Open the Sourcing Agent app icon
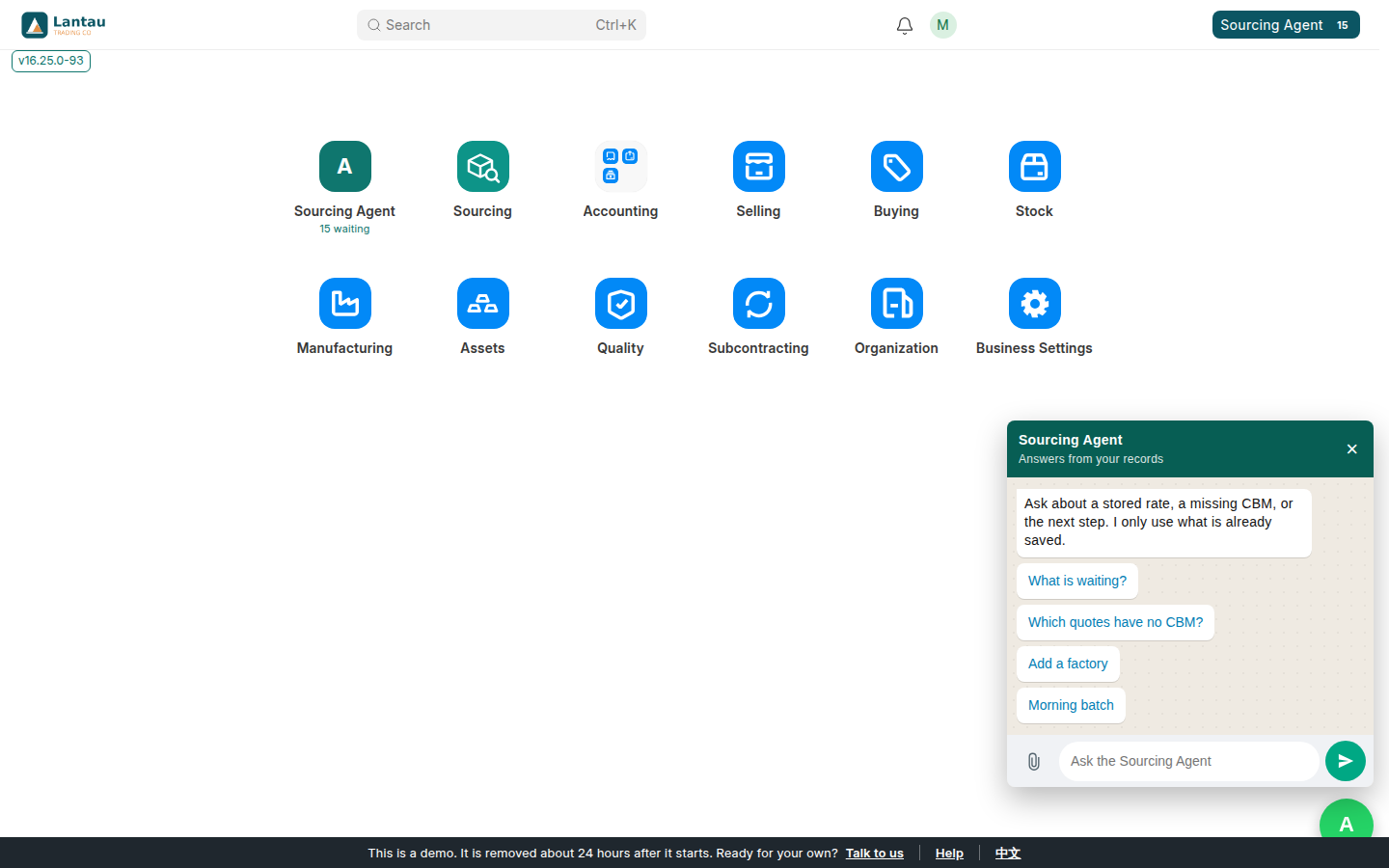The height and width of the screenshot is (868, 1389). click(x=344, y=167)
